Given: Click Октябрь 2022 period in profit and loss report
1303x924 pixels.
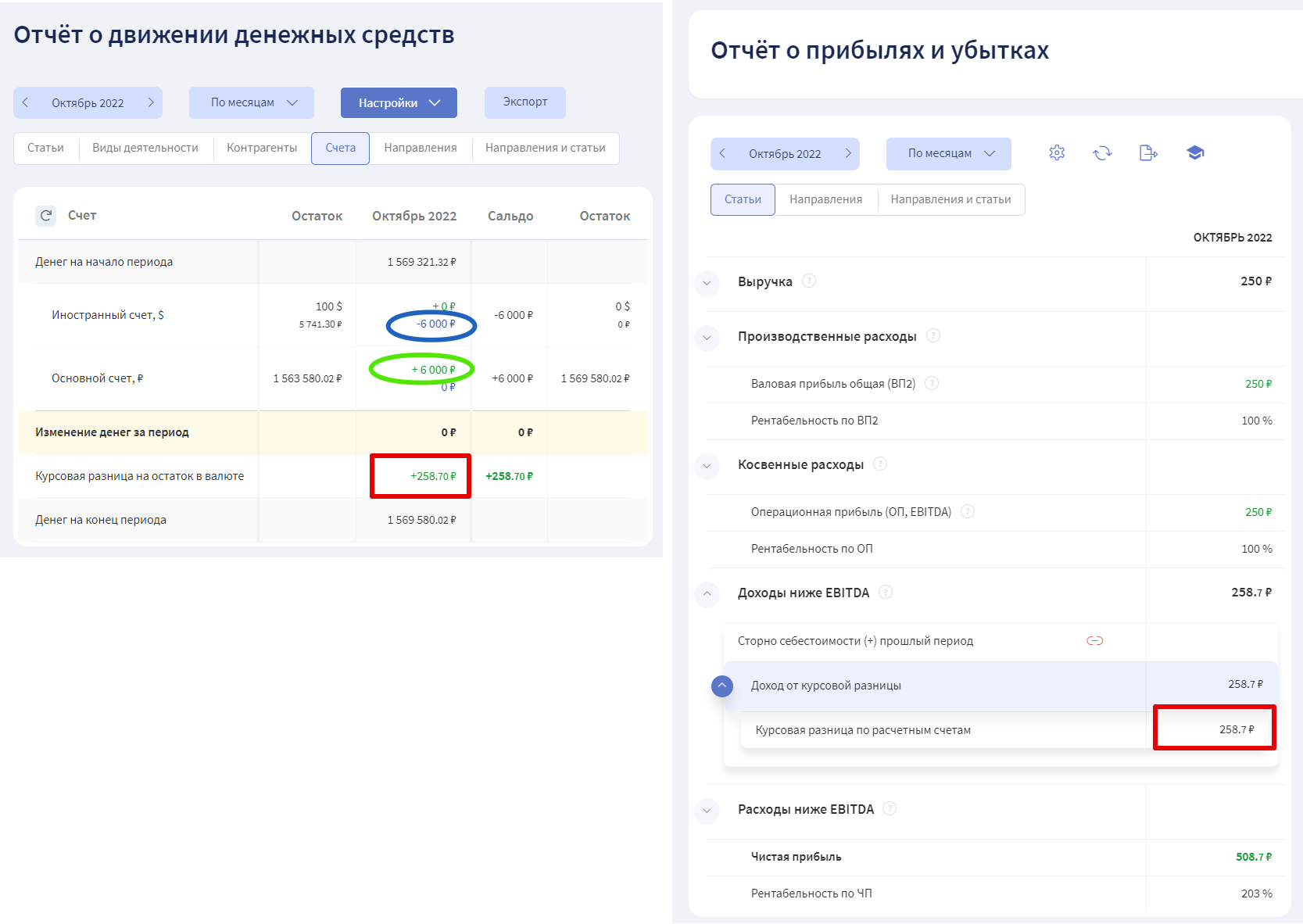Looking at the screenshot, I should tap(785, 154).
